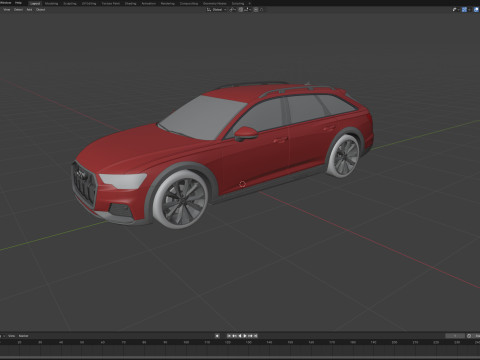Jump to the previous keyframe
This screenshot has width=480, height=360.
234,336
